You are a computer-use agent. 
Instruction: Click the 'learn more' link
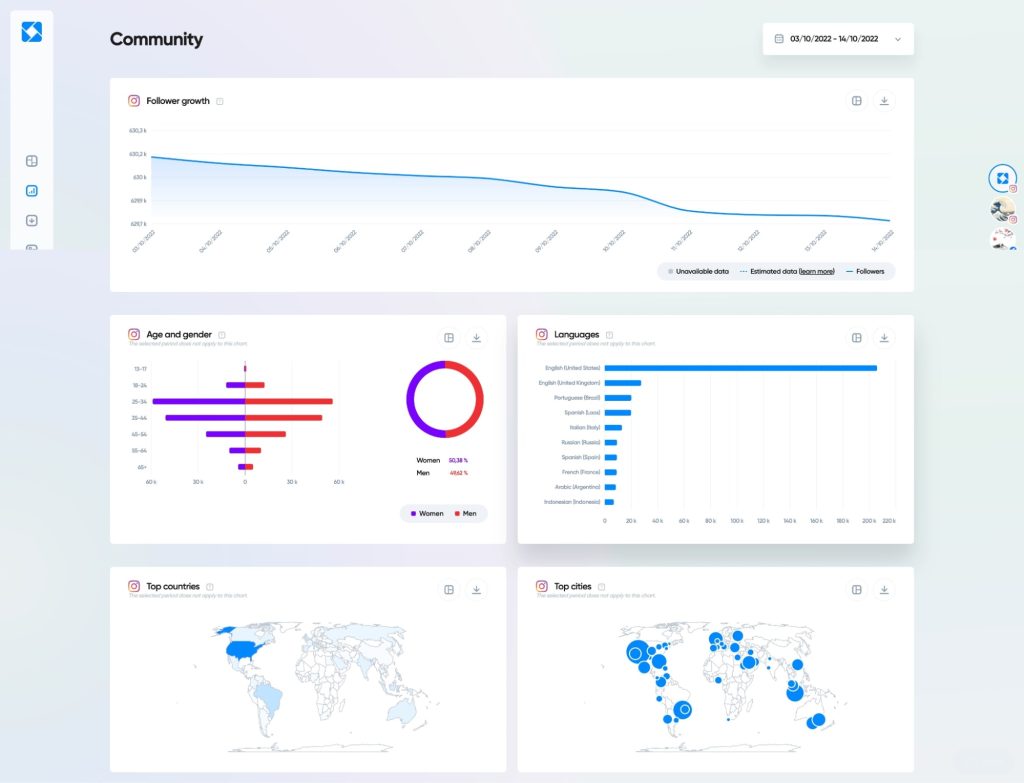817,271
